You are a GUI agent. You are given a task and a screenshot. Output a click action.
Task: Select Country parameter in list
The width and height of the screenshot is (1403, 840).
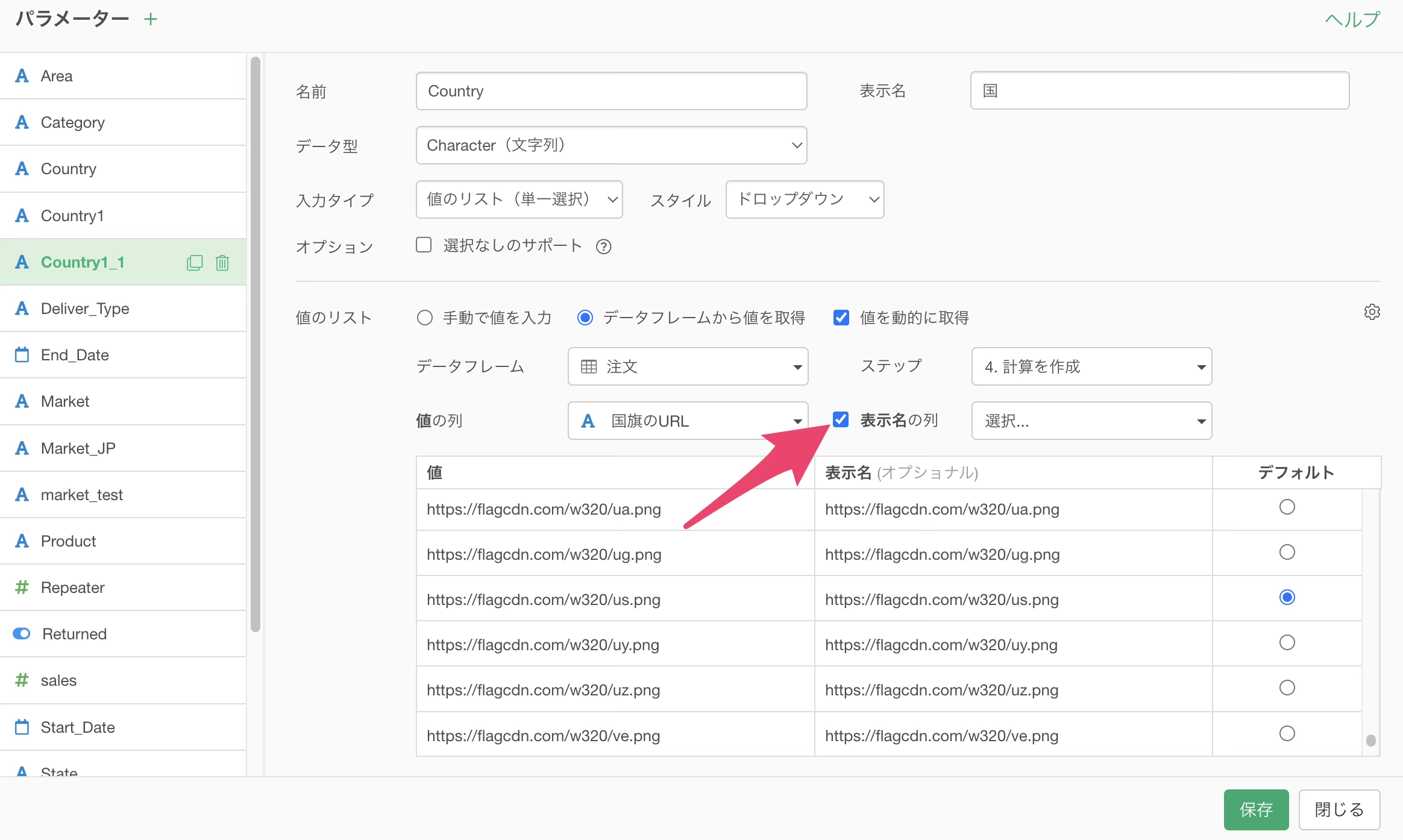[x=123, y=169]
